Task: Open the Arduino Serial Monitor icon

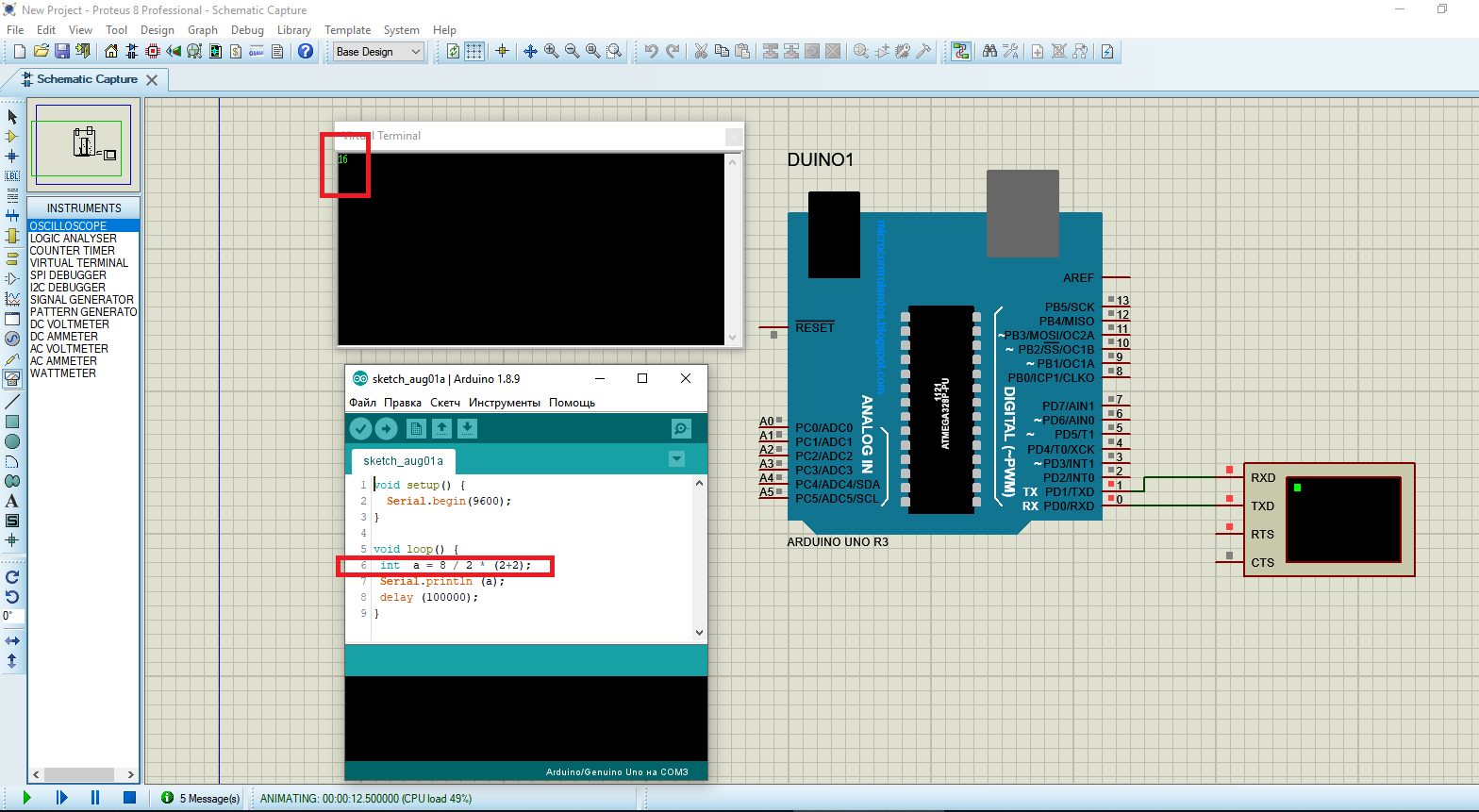Action: click(681, 429)
